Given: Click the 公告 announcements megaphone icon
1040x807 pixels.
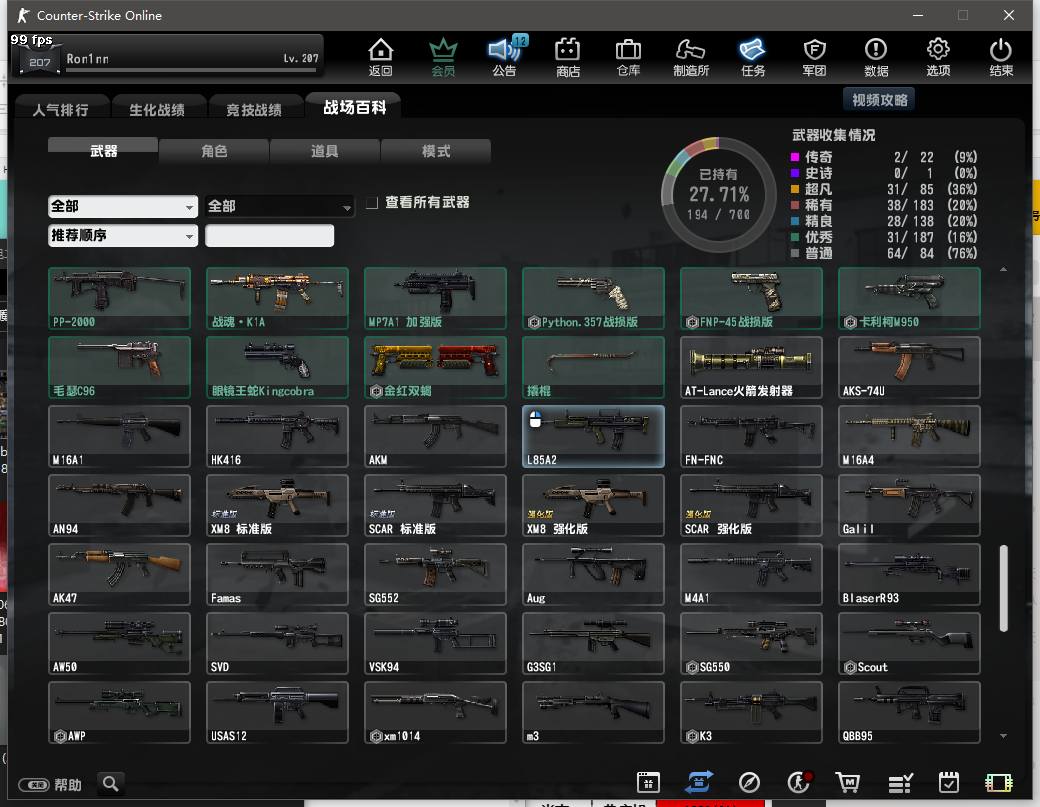Looking at the screenshot, I should pos(504,56).
